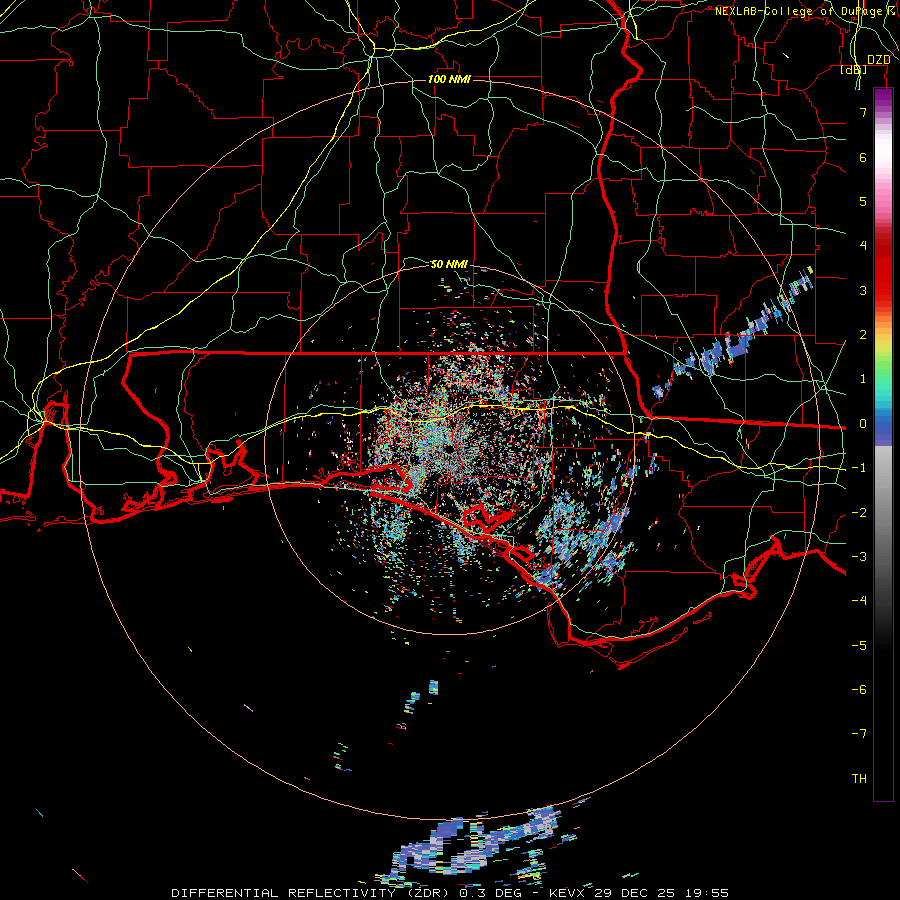The height and width of the screenshot is (900, 900).
Task: Click the 5 value on the scale
Action: (x=863, y=201)
